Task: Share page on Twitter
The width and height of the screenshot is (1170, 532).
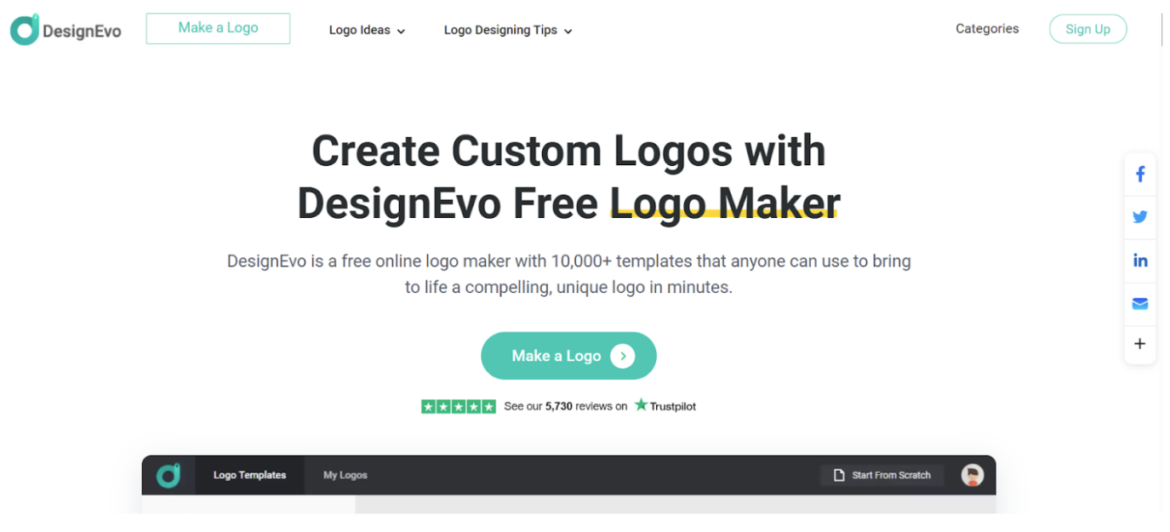Action: 1139,217
